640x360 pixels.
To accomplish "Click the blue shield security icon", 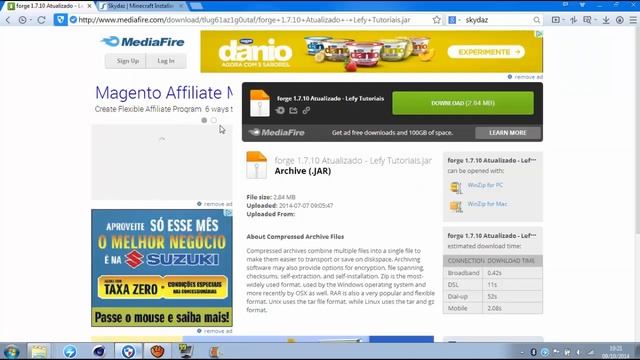I will point(60,20).
